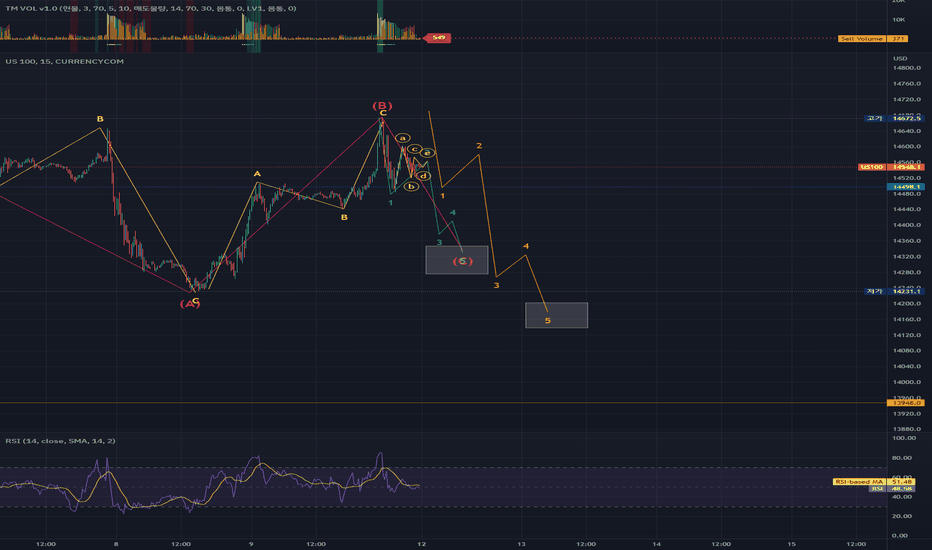Click the US100 current price label
The image size is (932, 550).
click(x=872, y=167)
